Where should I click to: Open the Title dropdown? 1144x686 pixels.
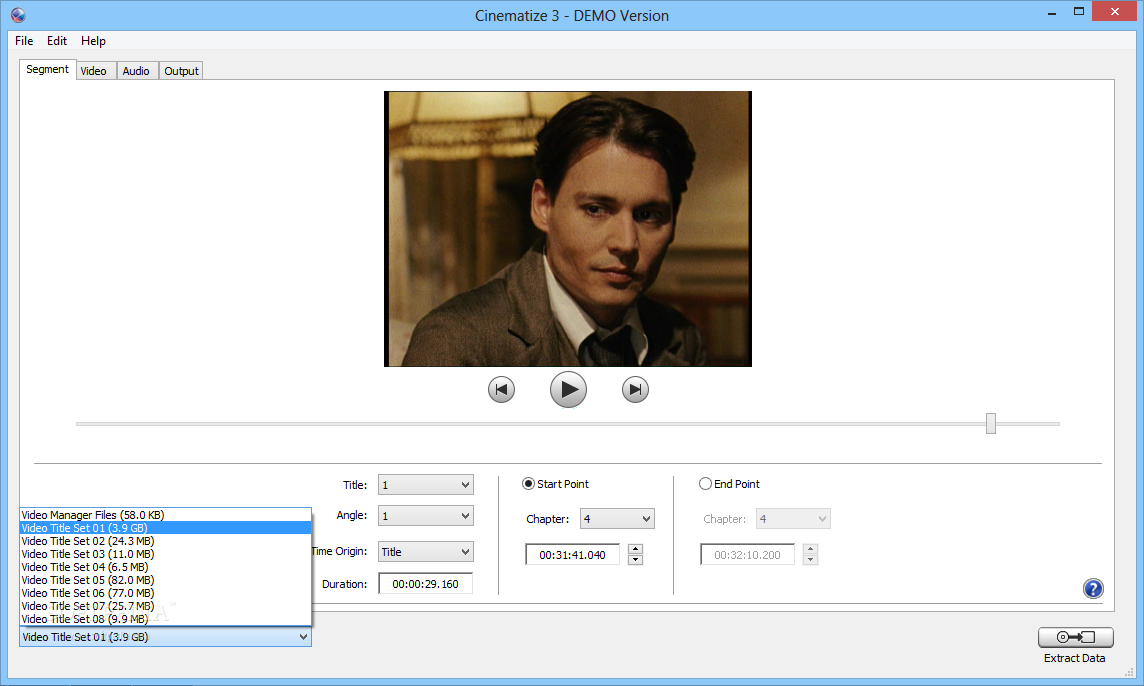tap(425, 485)
